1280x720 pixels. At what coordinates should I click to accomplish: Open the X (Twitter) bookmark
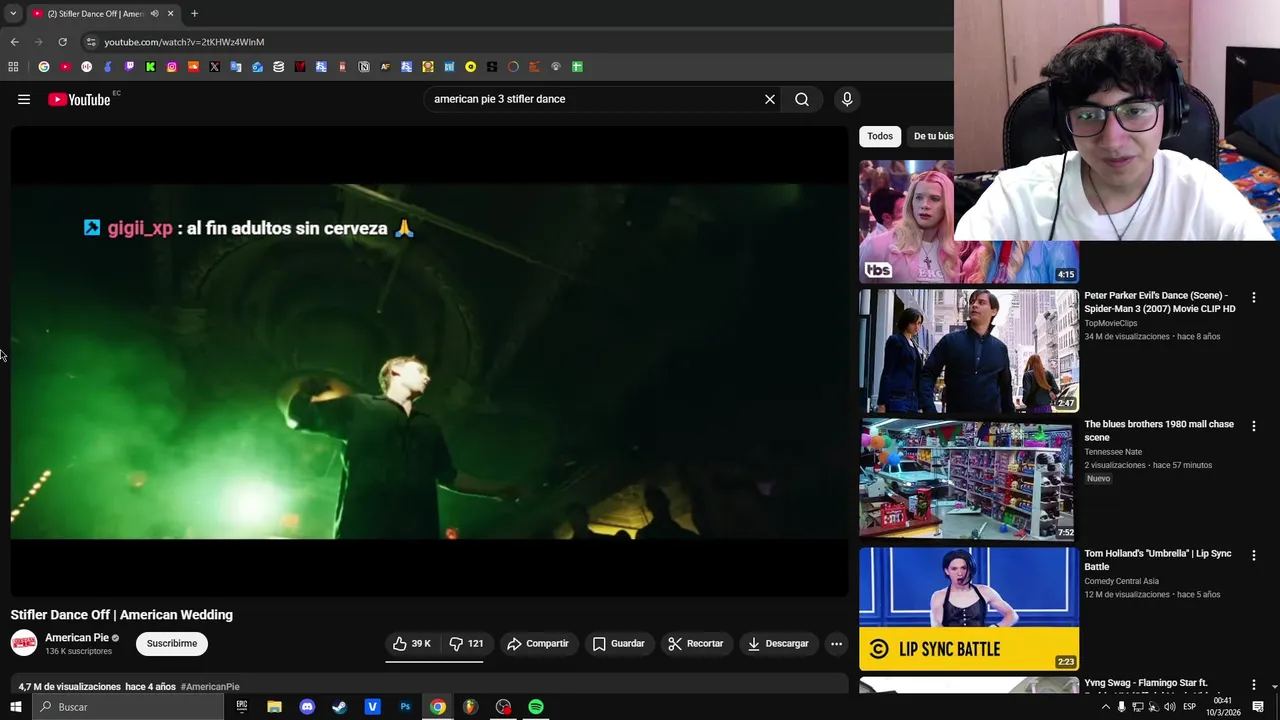click(214, 67)
